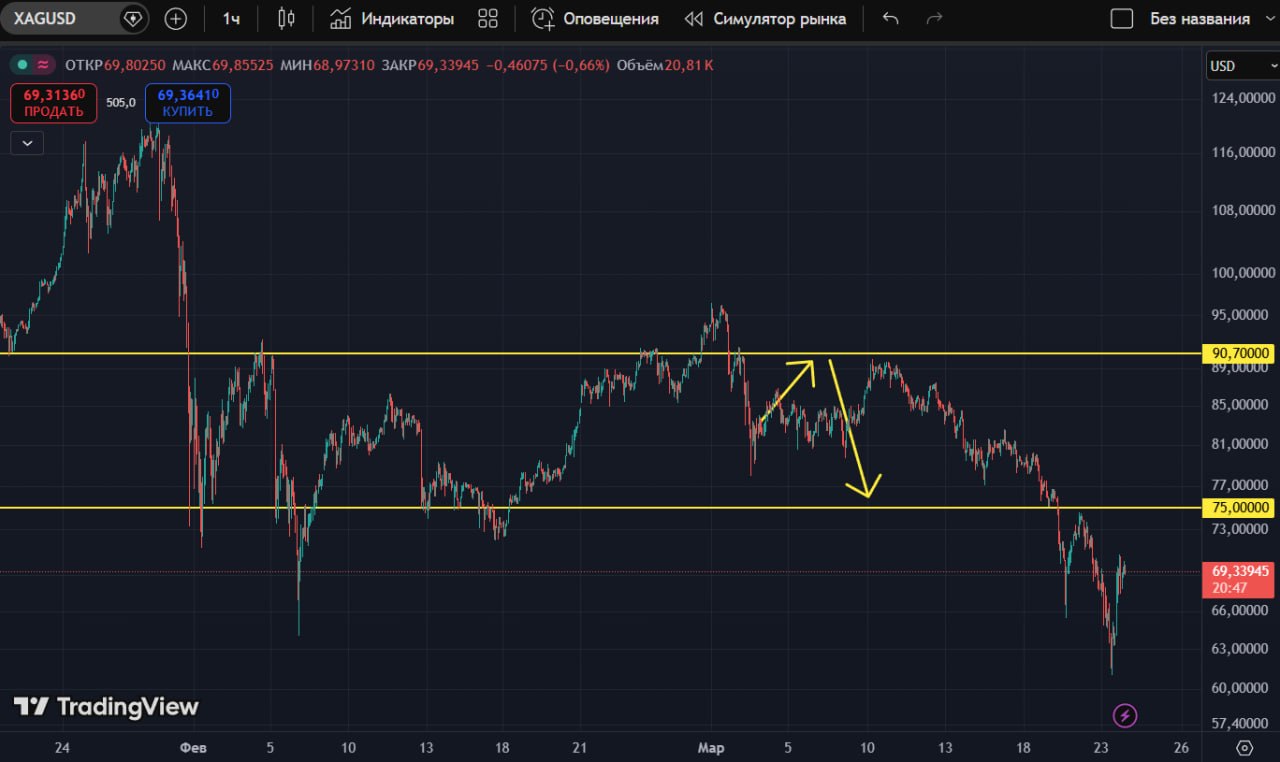This screenshot has height=762, width=1280.
Task: Toggle the green market status indicator
Action: pos(22,65)
